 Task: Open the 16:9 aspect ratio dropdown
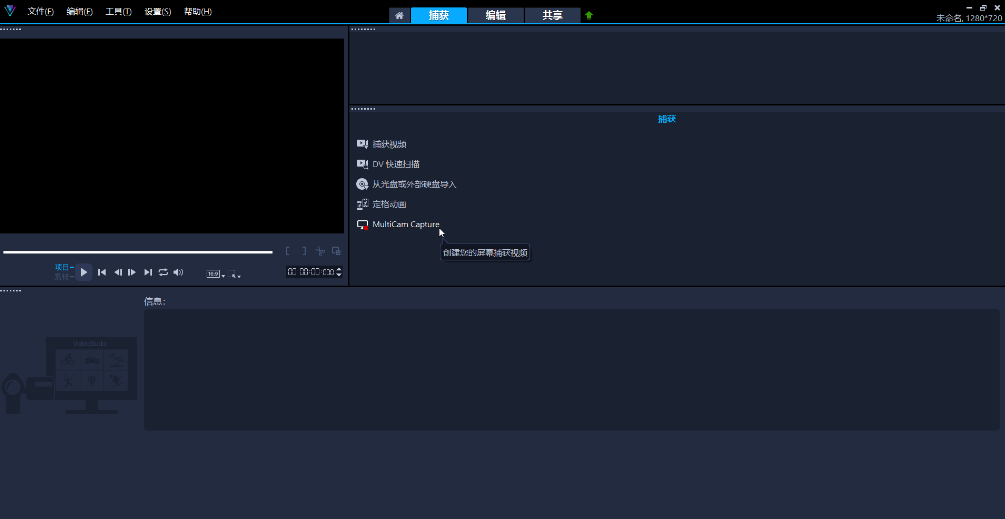click(215, 273)
